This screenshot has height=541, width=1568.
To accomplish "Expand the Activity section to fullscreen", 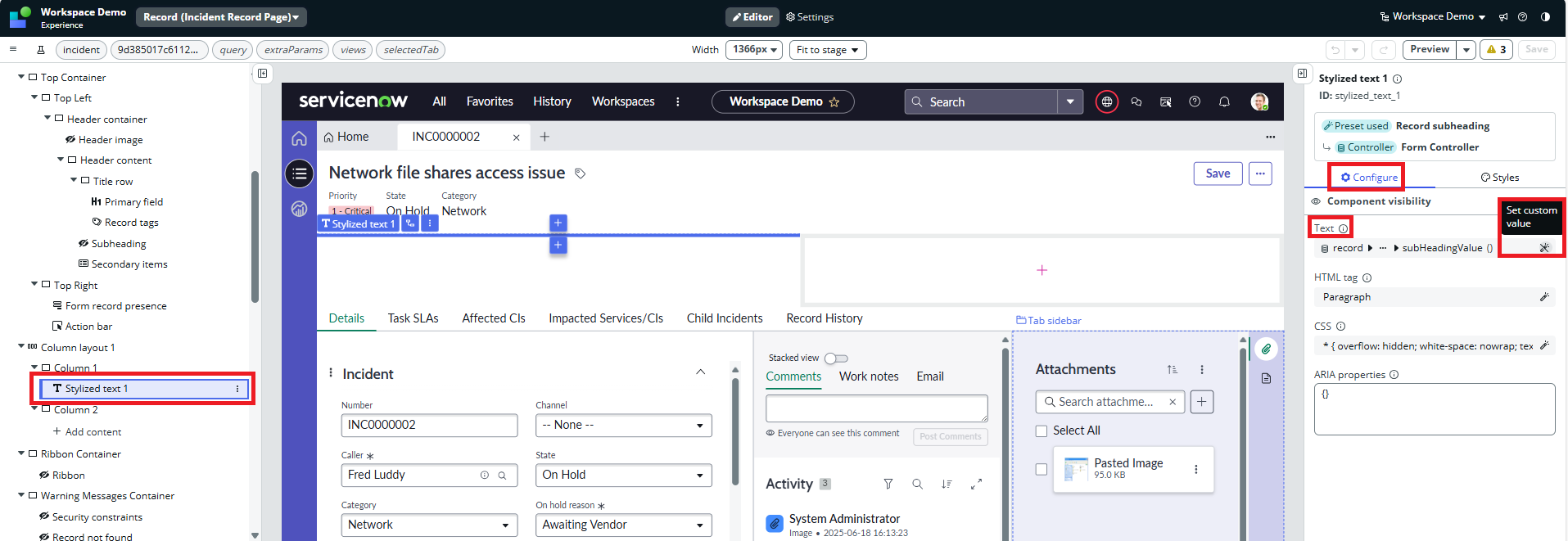I will [x=976, y=485].
